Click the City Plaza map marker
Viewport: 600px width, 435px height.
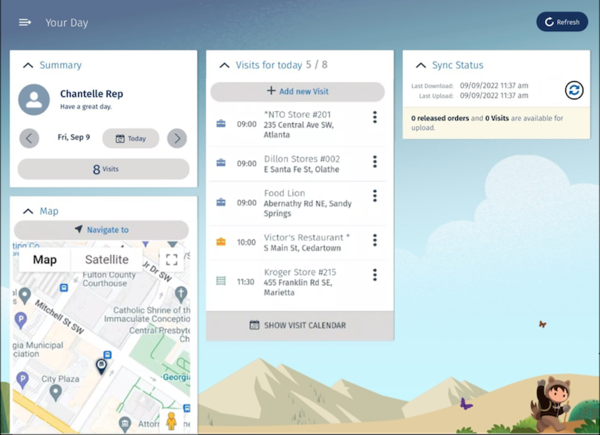[x=56, y=393]
